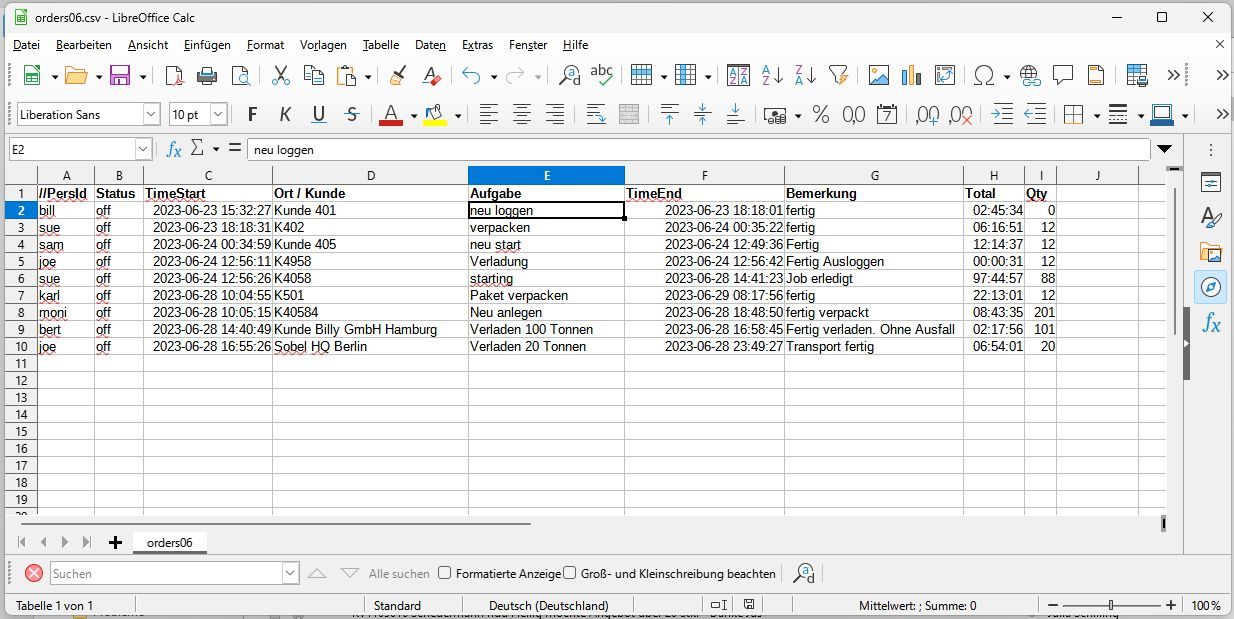Click the Print icon in the toolbar
Screen dimensions: 1234x619
pyautogui.click(x=207, y=76)
